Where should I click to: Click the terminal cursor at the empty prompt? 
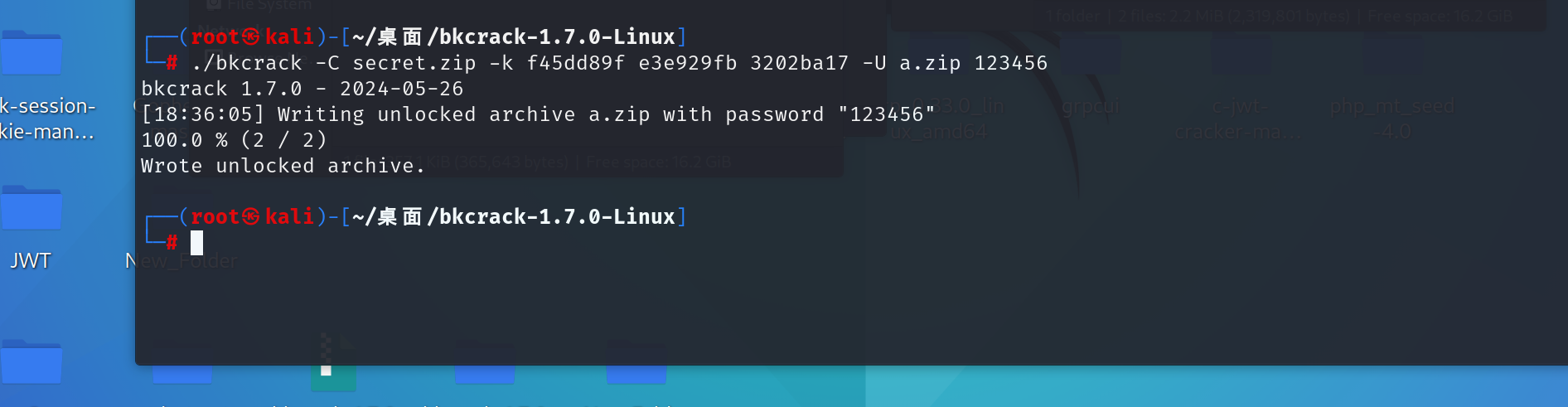pyautogui.click(x=196, y=243)
